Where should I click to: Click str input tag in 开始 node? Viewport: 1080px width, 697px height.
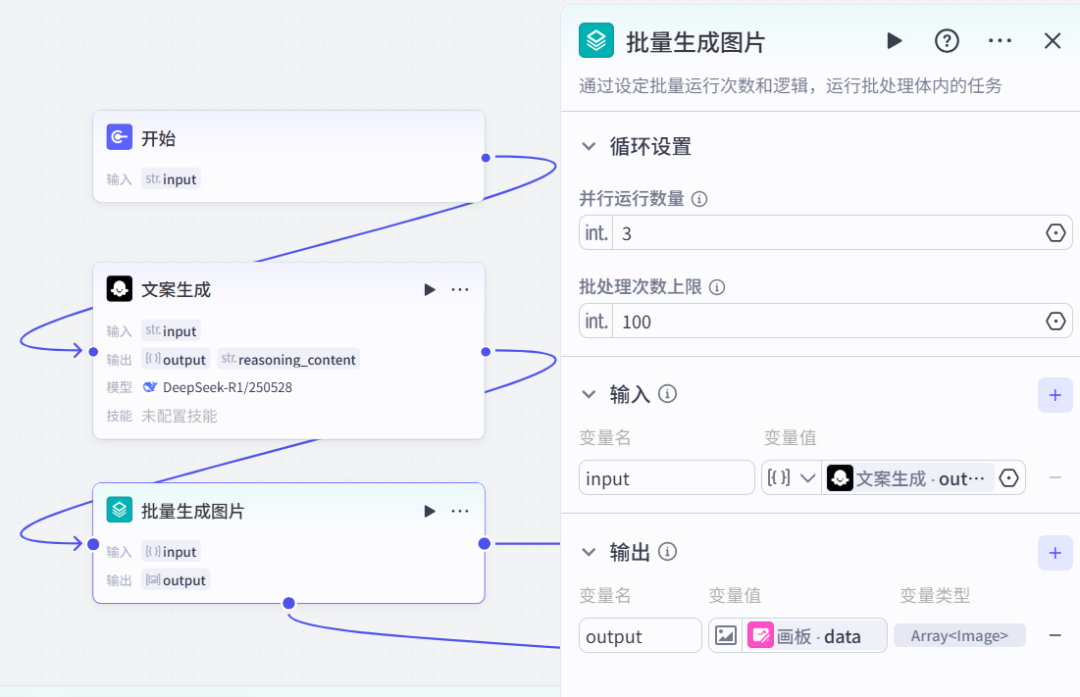171,179
